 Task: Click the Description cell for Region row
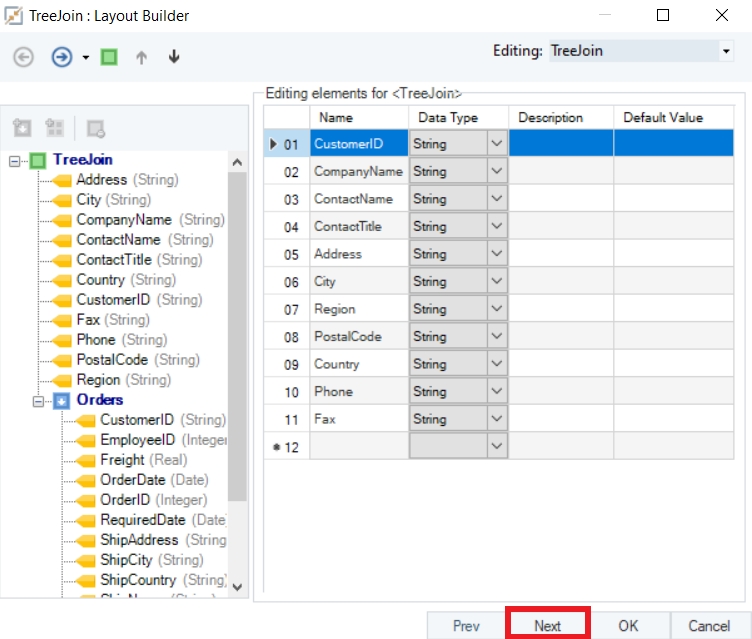pos(560,309)
